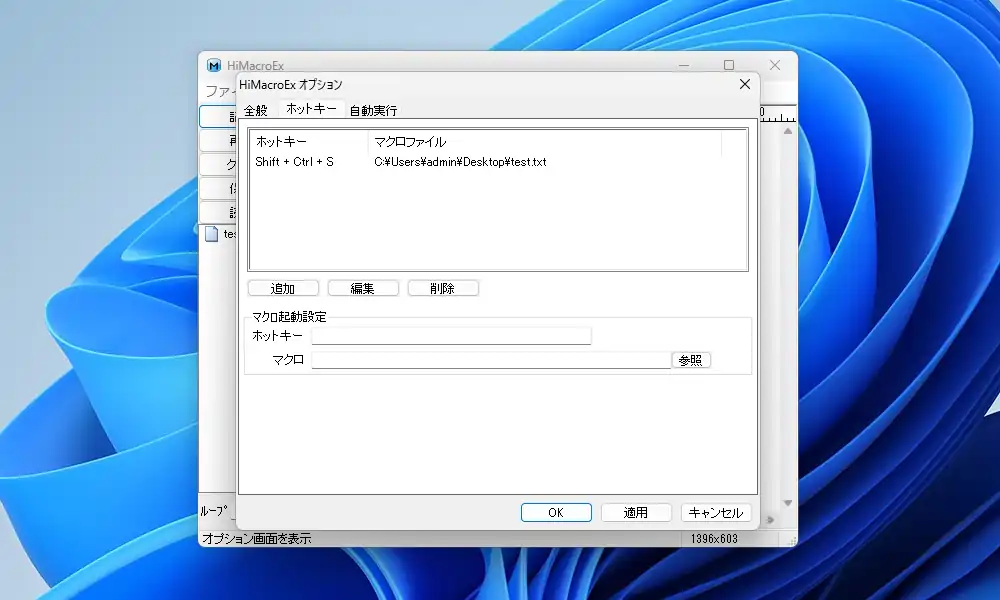1000x600 pixels.
Task: Click the 編集 button
Action: [x=363, y=288]
